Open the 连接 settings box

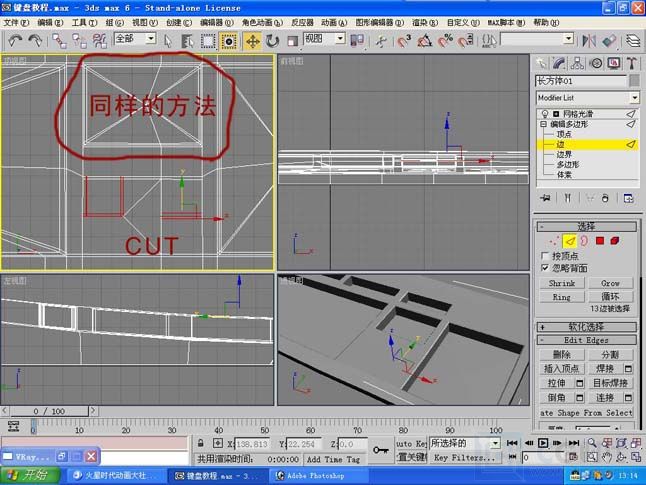pyautogui.click(x=628, y=398)
